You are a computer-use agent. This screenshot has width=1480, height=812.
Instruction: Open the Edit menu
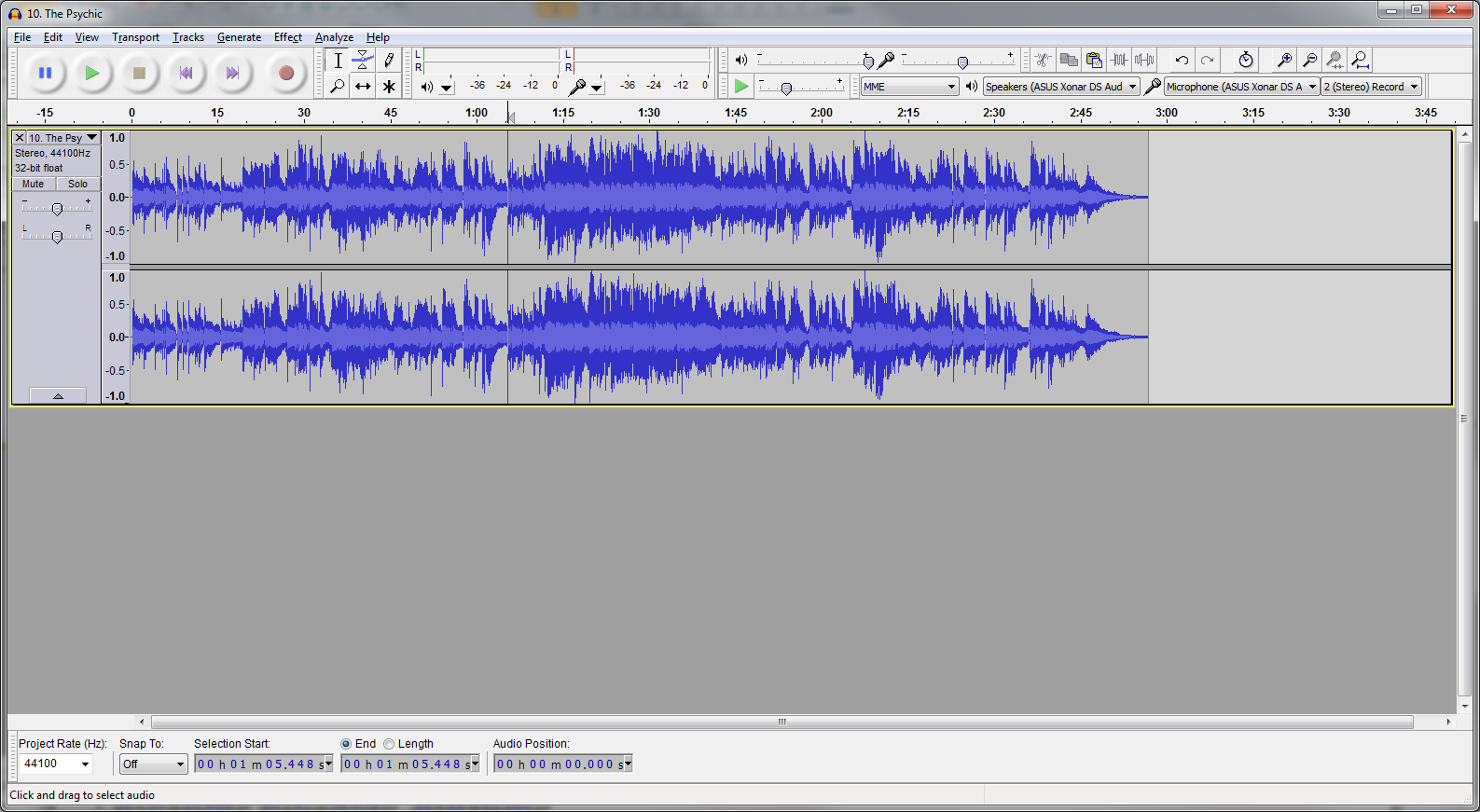point(53,37)
